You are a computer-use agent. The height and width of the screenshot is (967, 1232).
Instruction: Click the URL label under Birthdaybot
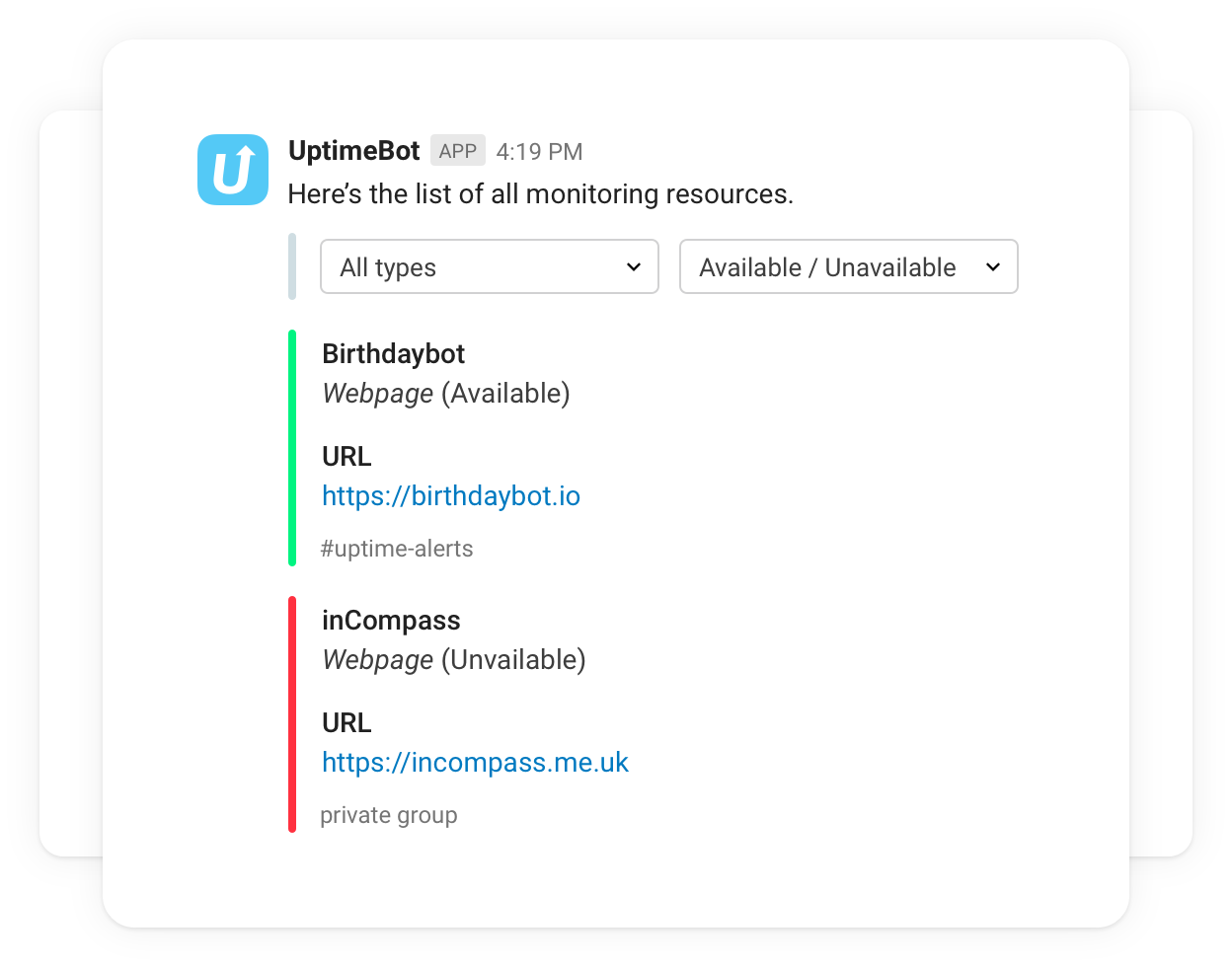346,457
